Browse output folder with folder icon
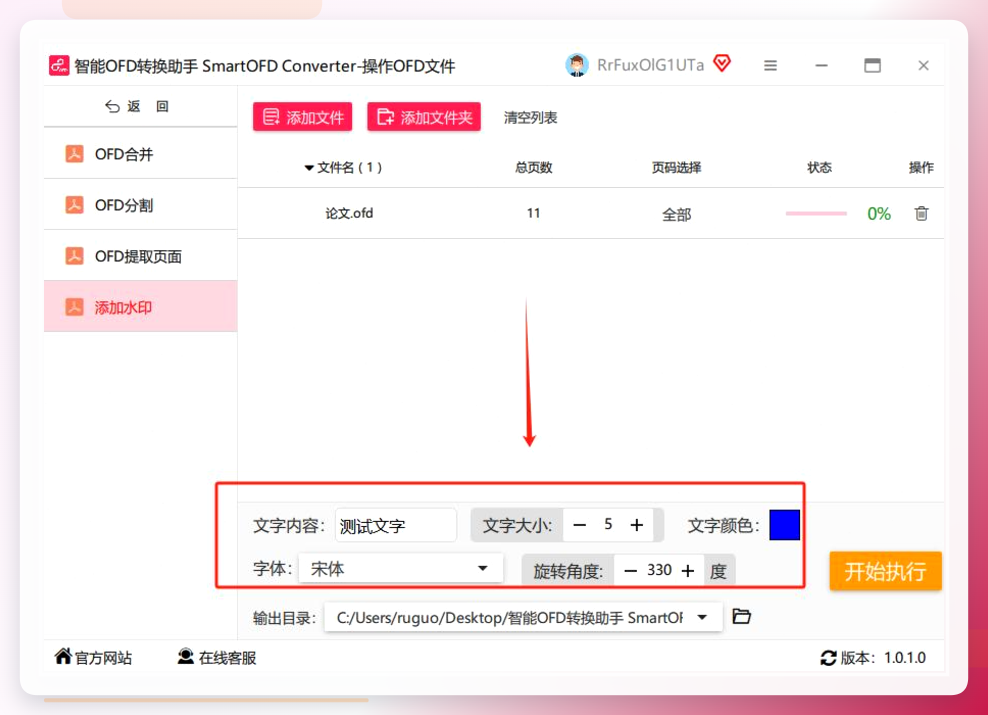Viewport: 988px width, 715px height. (742, 616)
